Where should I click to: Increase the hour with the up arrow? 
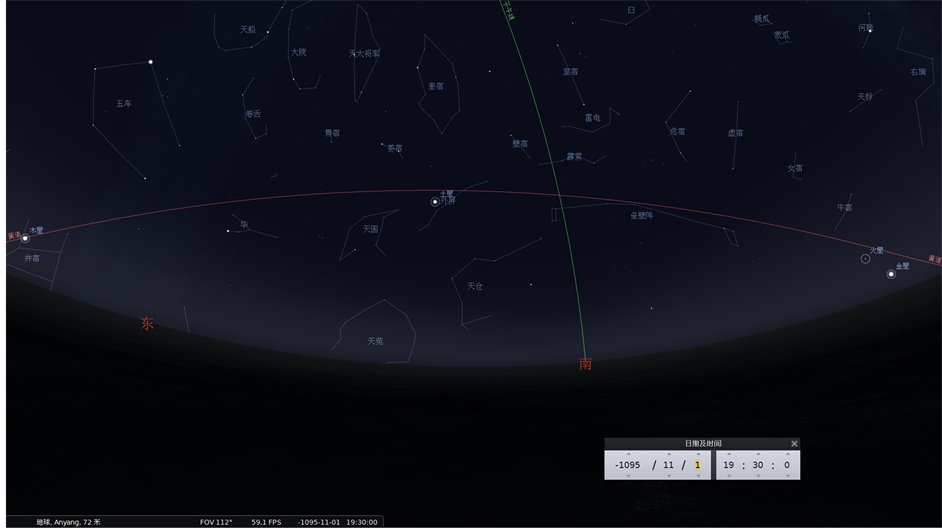coord(729,454)
